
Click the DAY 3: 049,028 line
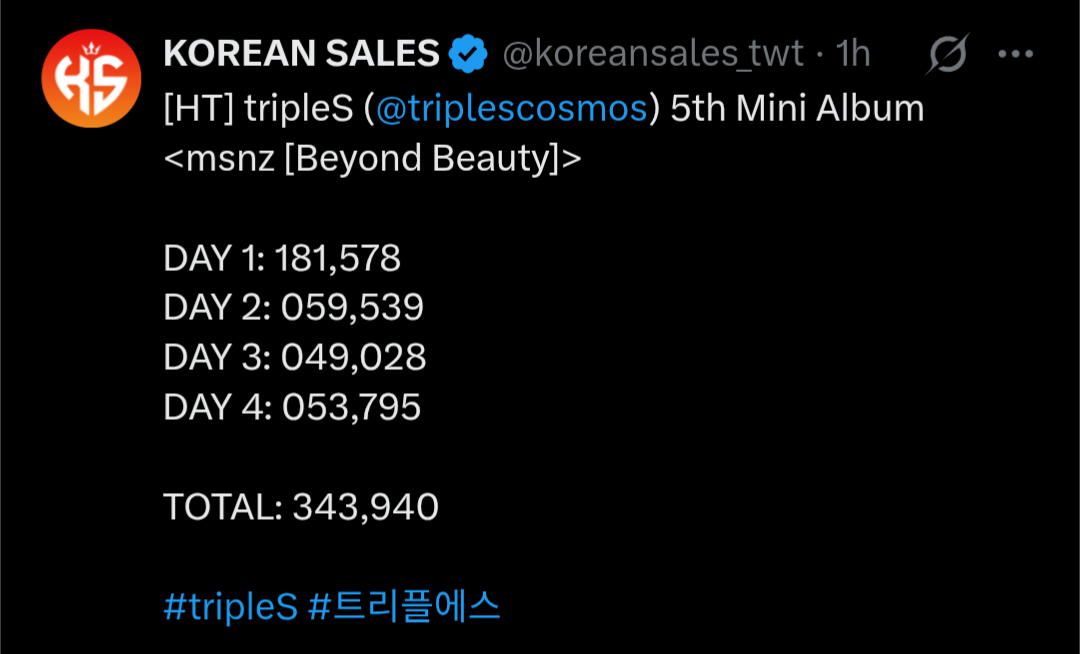click(294, 357)
